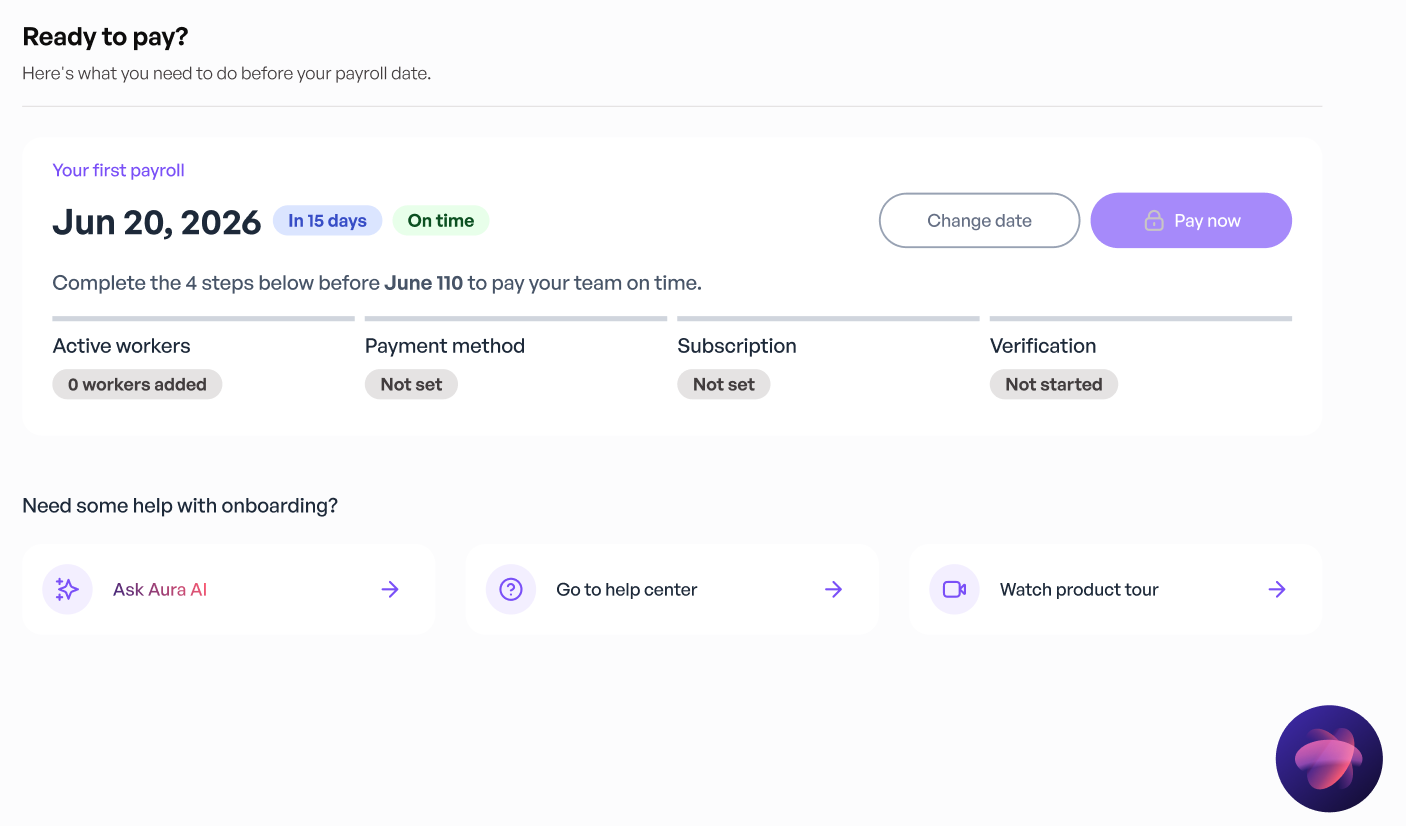Click the Aura AI sparkle icon
Viewport: 1406px width, 826px height.
coord(67,589)
